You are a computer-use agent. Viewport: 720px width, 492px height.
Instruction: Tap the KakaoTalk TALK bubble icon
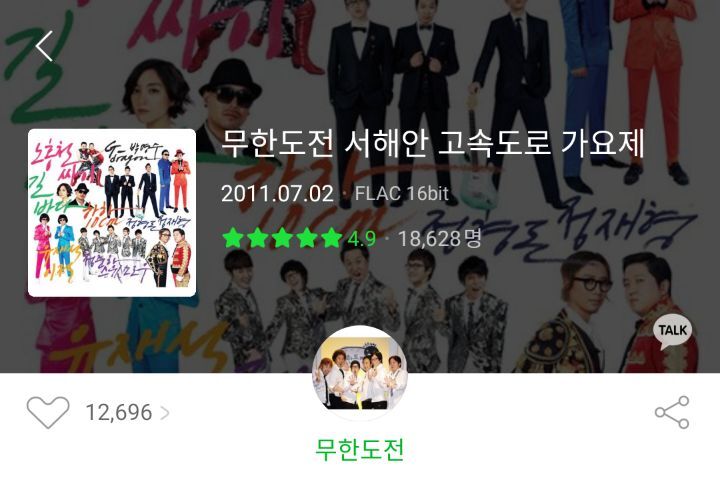[x=673, y=331]
